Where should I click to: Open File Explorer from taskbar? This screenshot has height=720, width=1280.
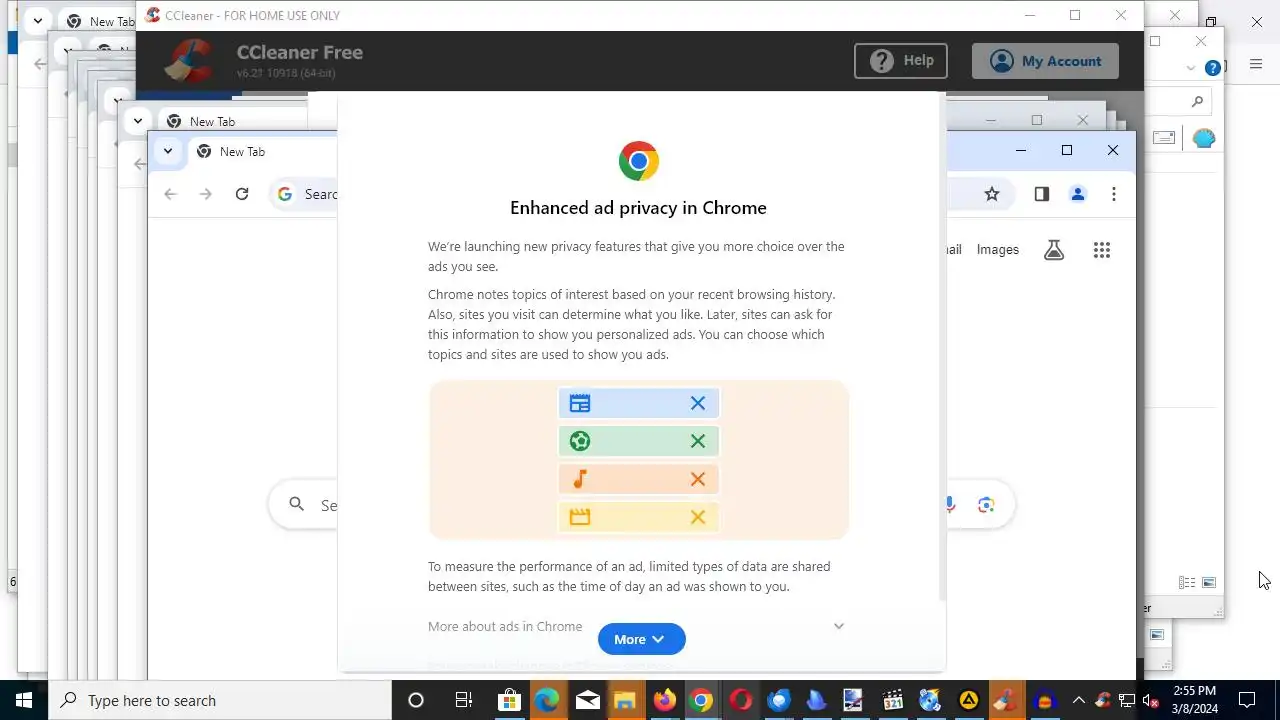pyautogui.click(x=625, y=700)
